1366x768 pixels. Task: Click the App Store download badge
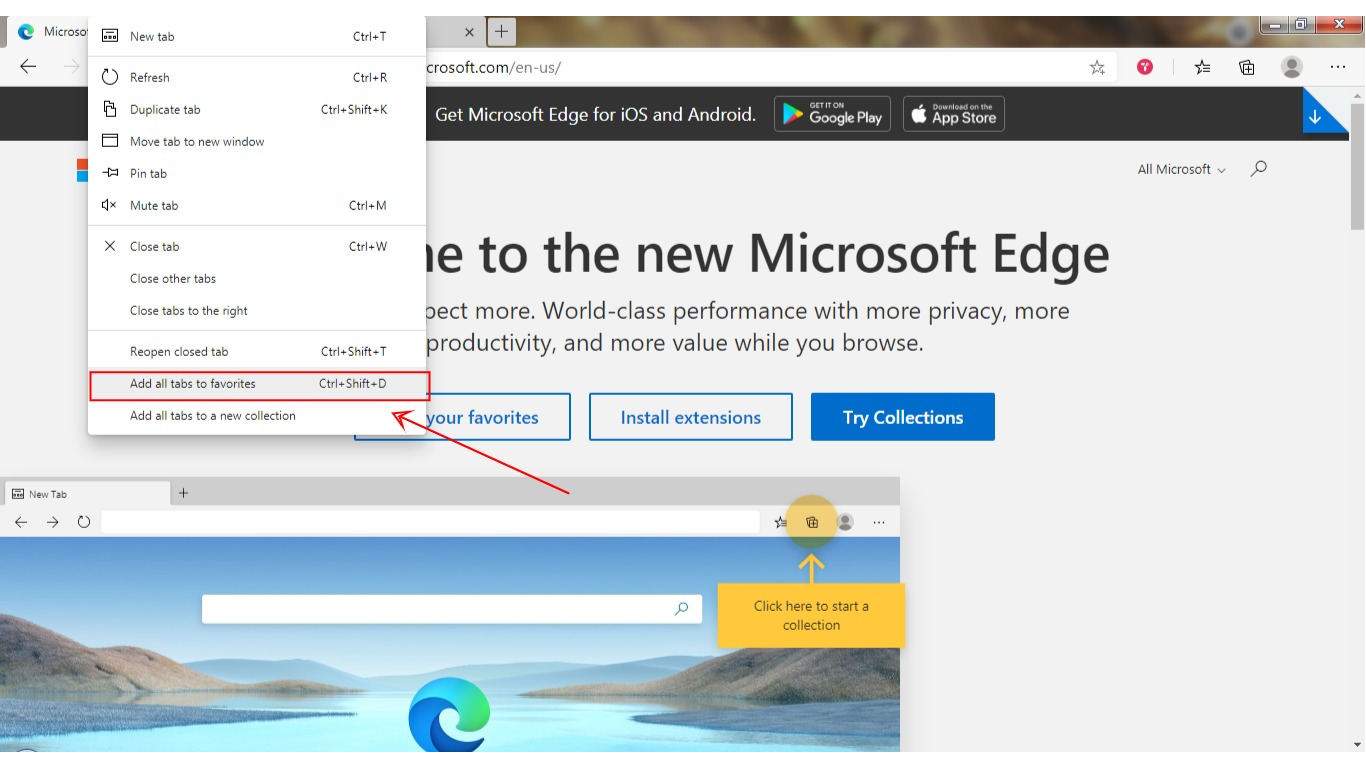(954, 114)
